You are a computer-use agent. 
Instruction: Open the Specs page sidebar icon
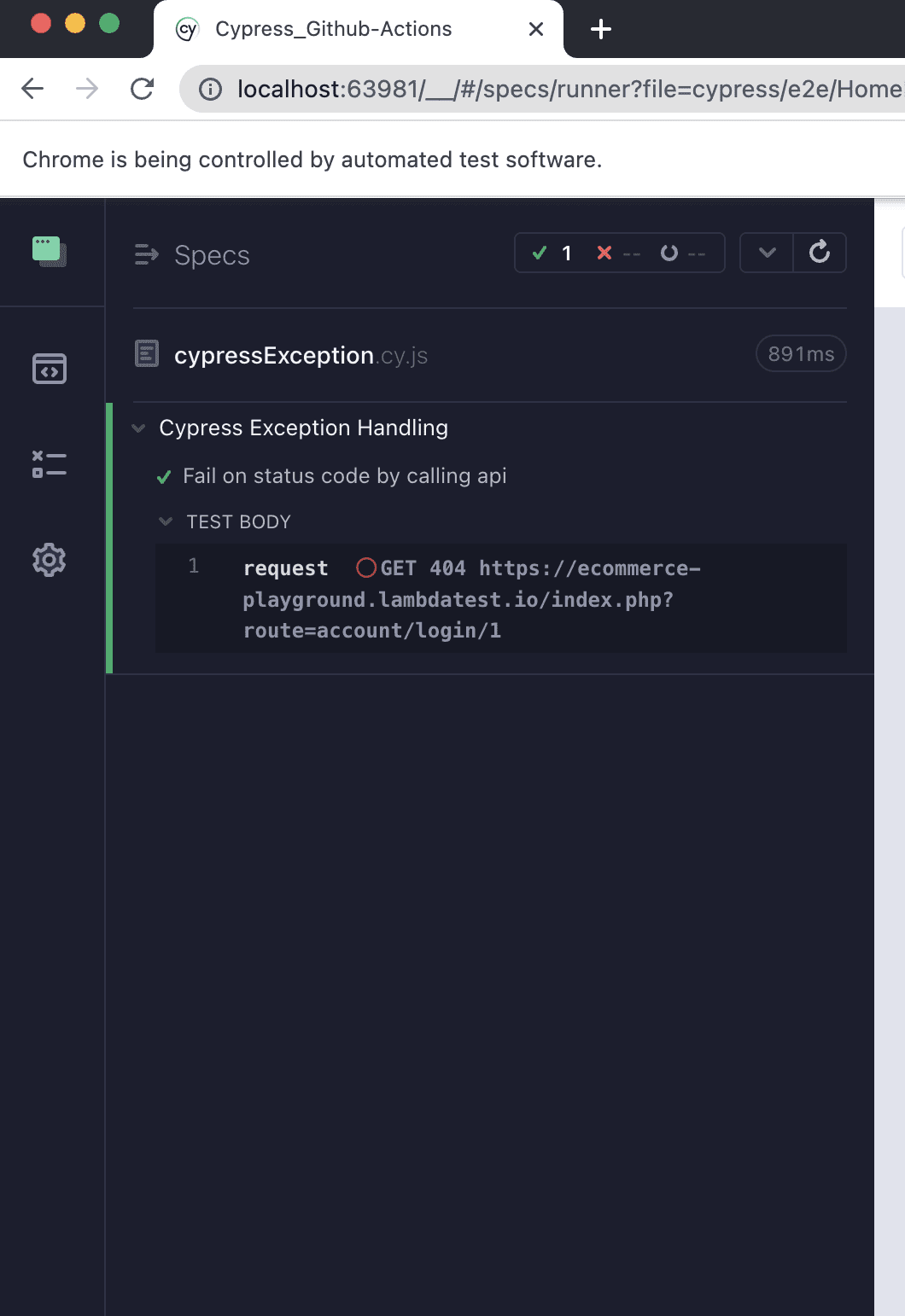[50, 252]
